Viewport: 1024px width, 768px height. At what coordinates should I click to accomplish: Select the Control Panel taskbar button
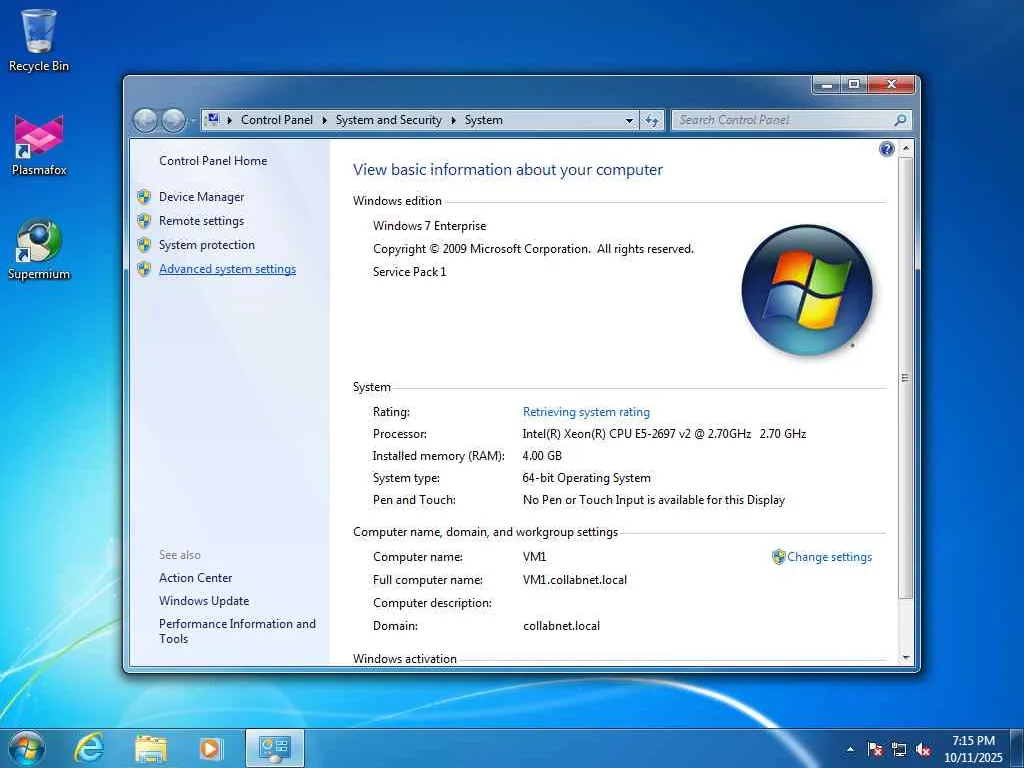pyautogui.click(x=274, y=748)
